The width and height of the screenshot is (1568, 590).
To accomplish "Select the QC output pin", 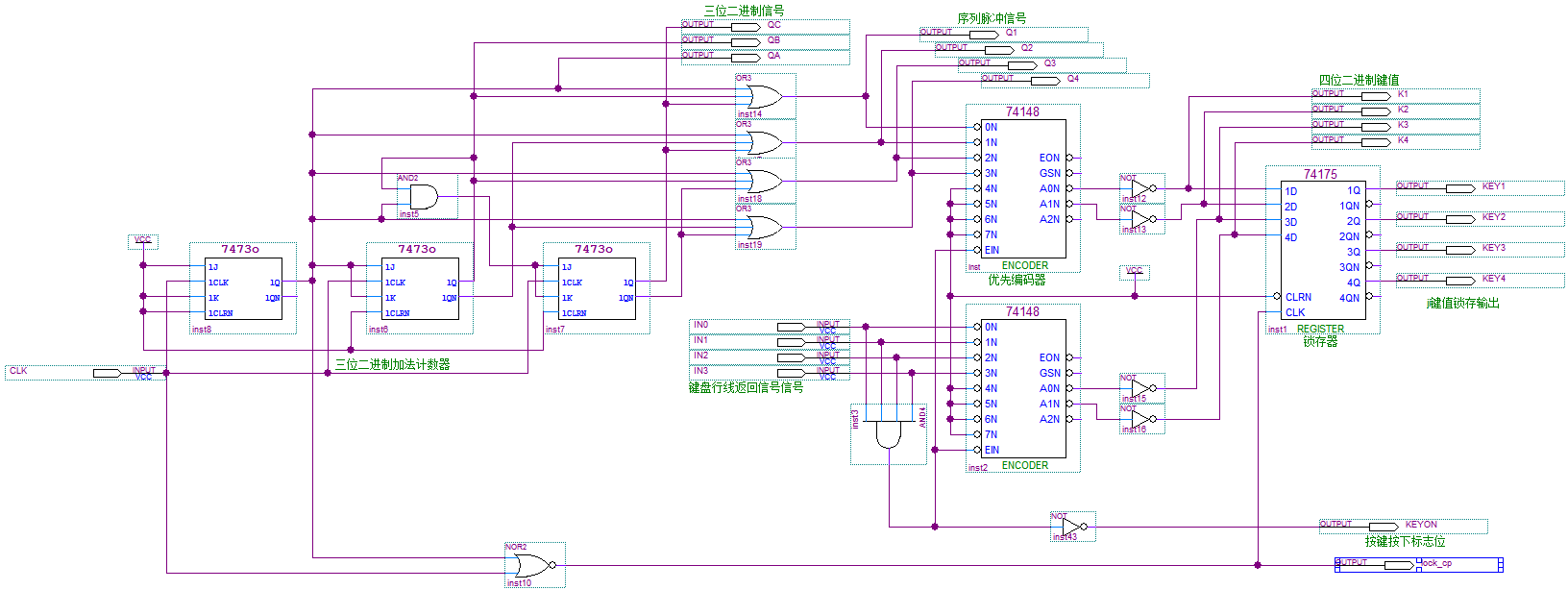I will [x=746, y=27].
